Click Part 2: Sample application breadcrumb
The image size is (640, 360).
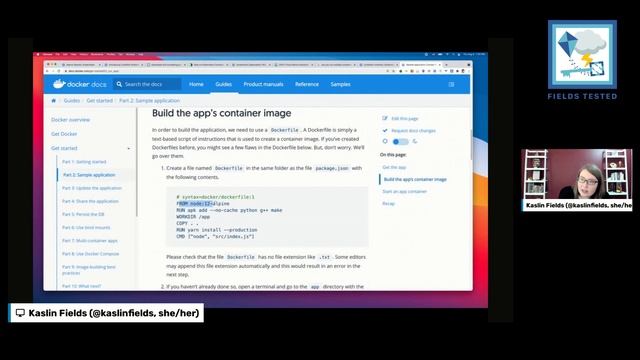(149, 100)
